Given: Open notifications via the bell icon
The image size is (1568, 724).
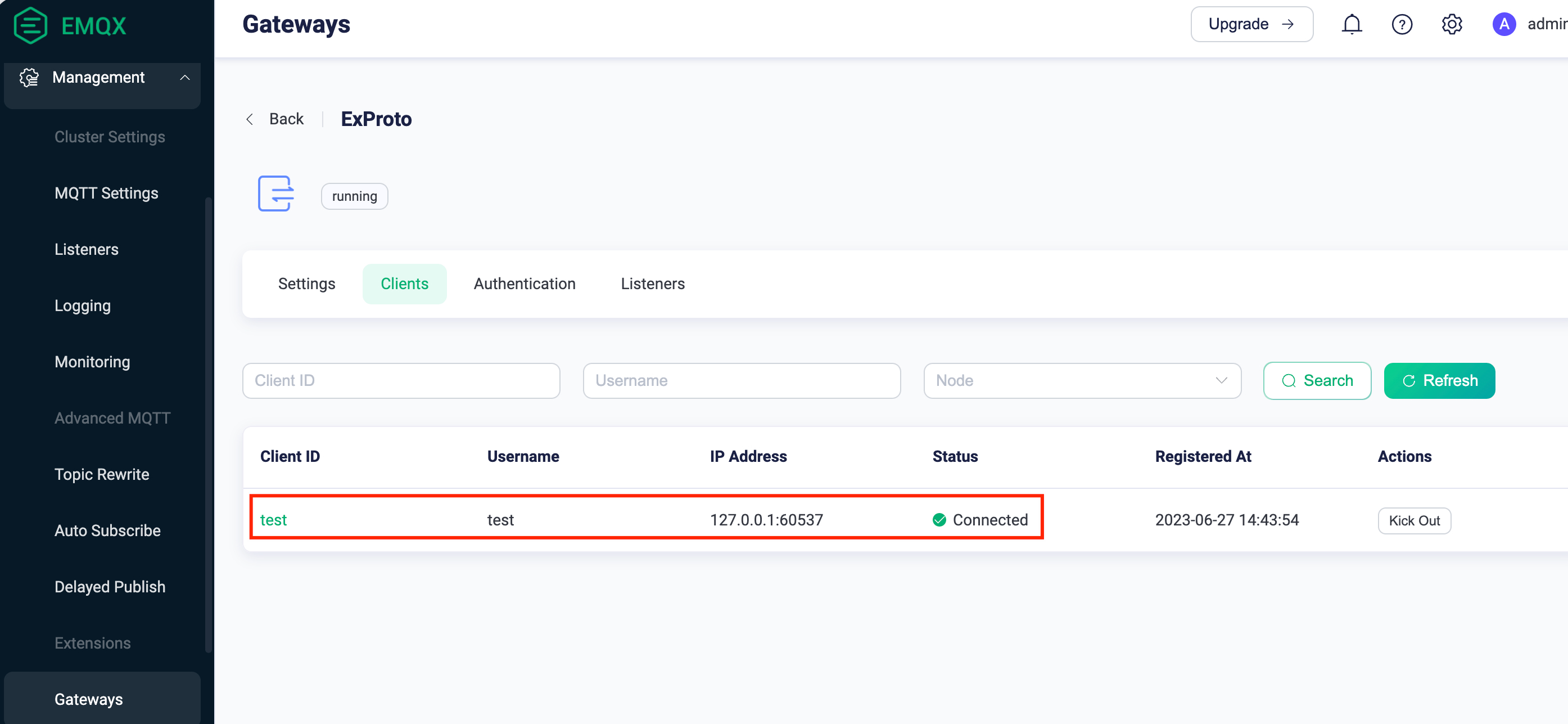Looking at the screenshot, I should (1352, 24).
